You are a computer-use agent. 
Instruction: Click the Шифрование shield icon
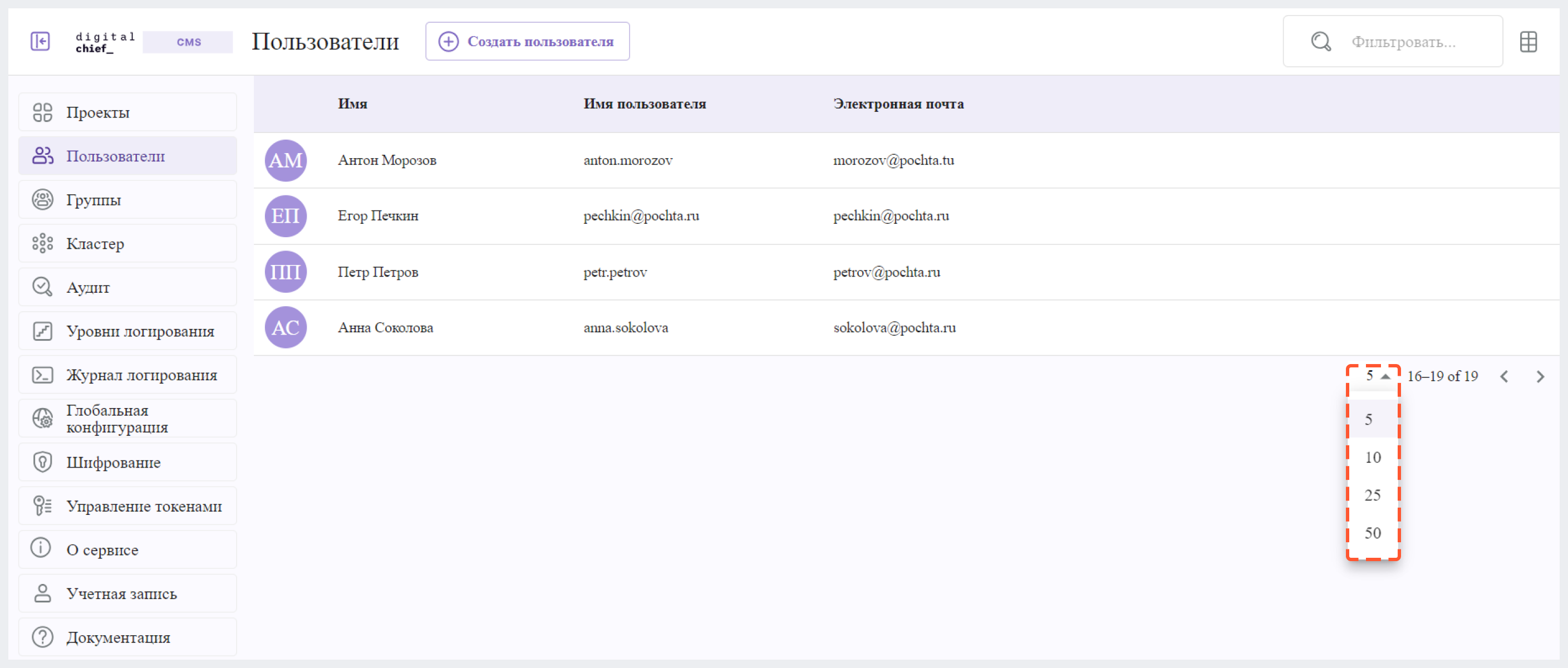tap(43, 462)
